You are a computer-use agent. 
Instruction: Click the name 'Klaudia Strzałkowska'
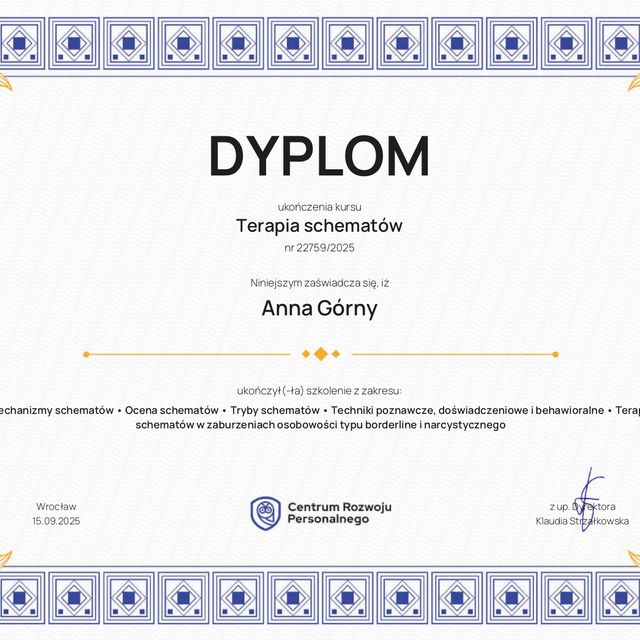(x=582, y=521)
